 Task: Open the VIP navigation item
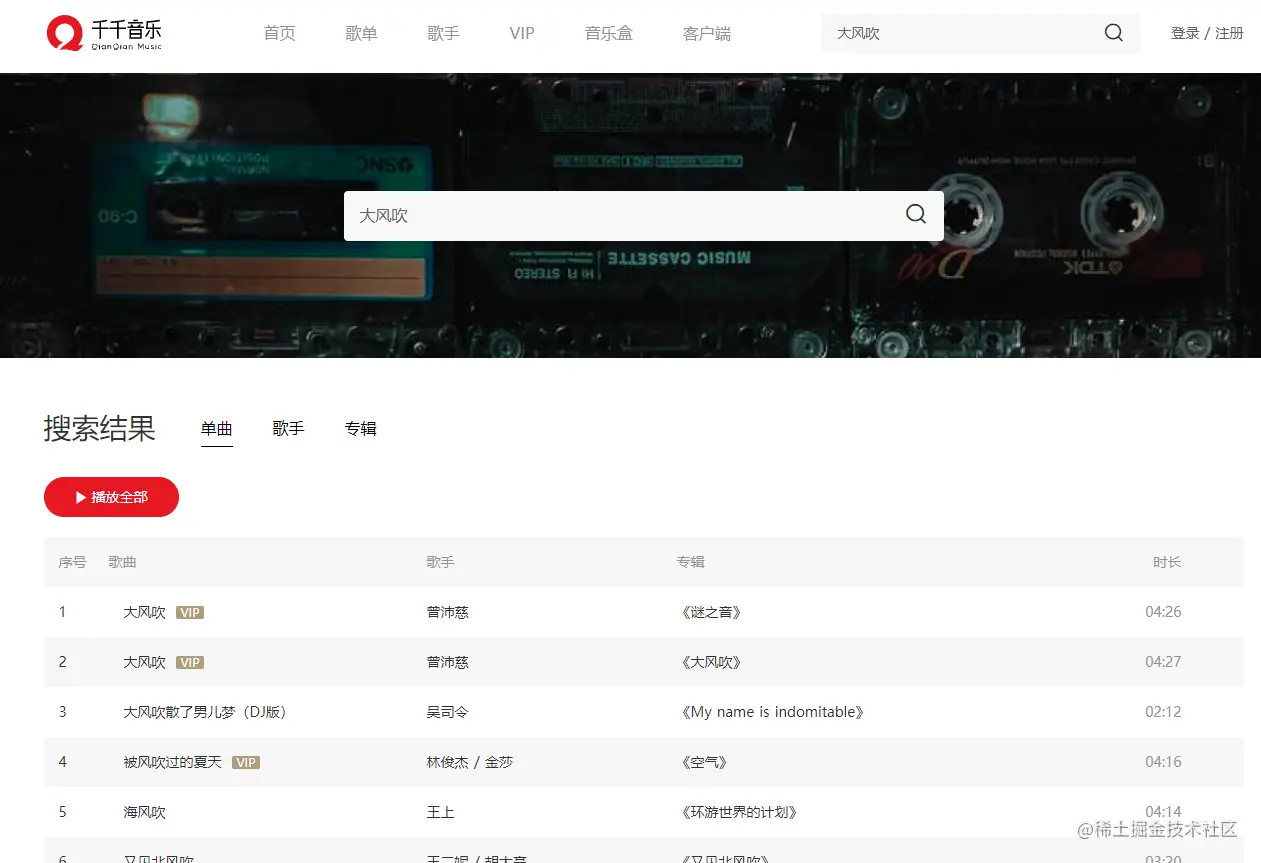[x=522, y=33]
